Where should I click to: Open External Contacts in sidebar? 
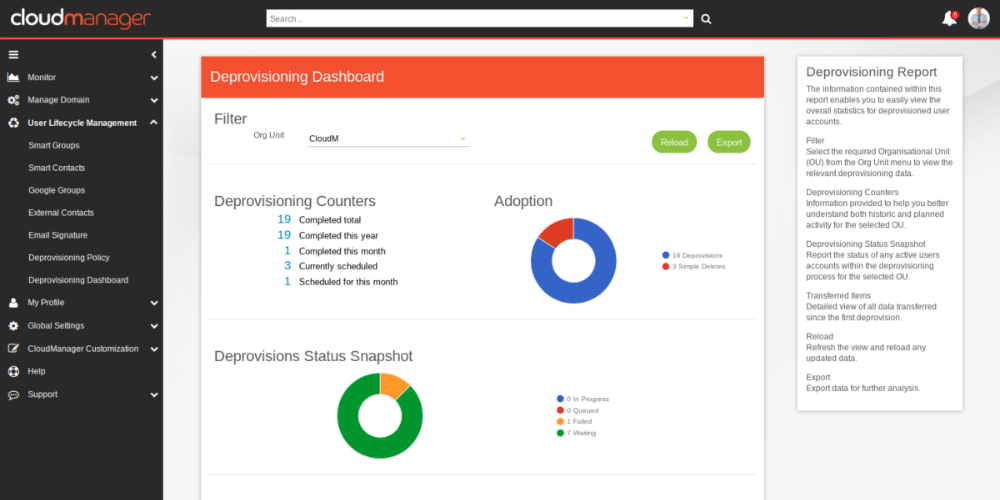point(61,212)
